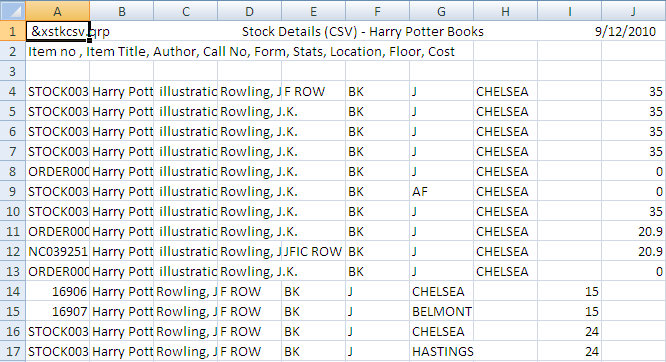Click the AF cell in row 9
The height and width of the screenshot is (362, 666).
point(441,191)
